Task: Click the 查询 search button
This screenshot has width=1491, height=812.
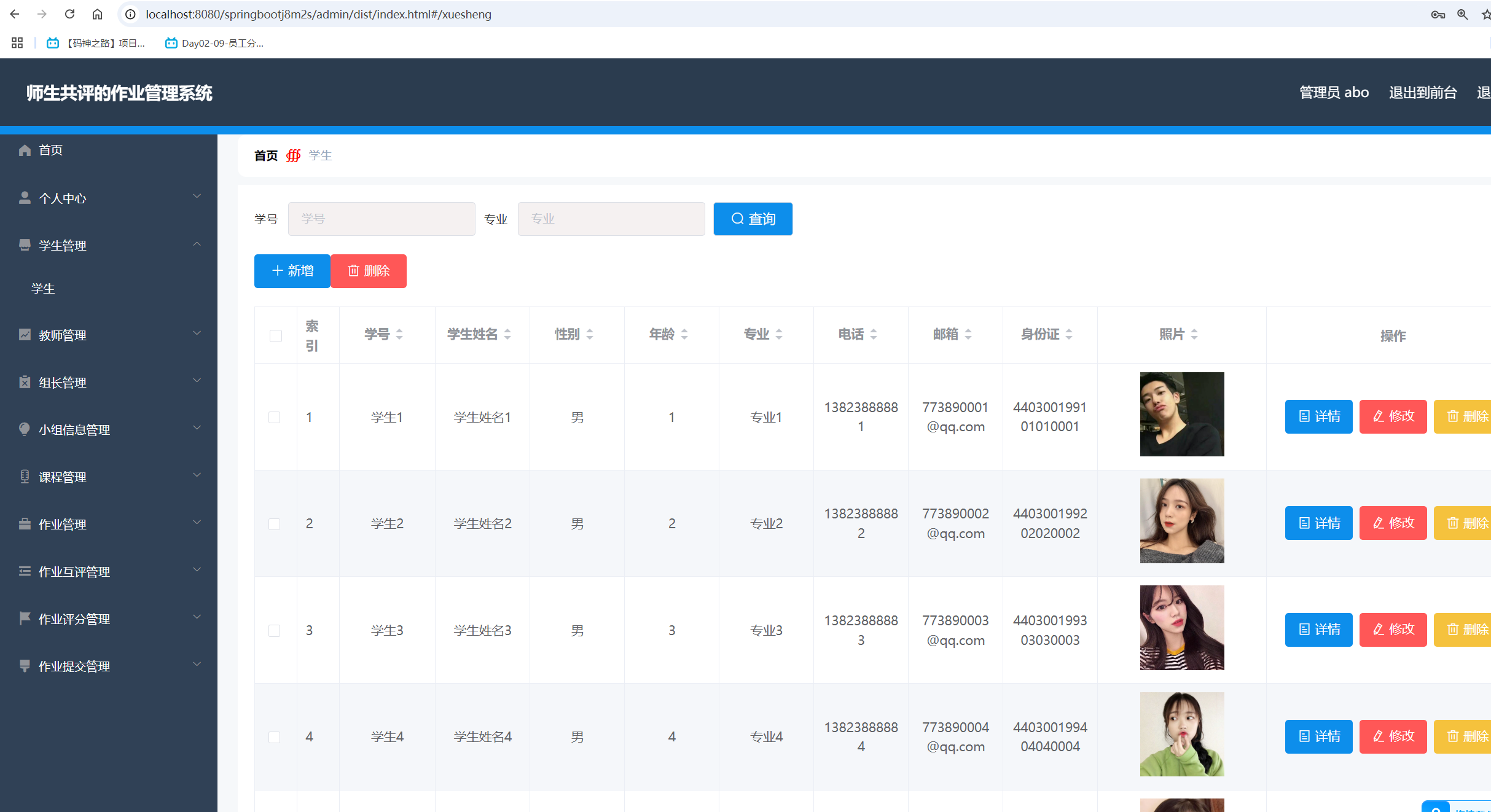Action: click(753, 219)
